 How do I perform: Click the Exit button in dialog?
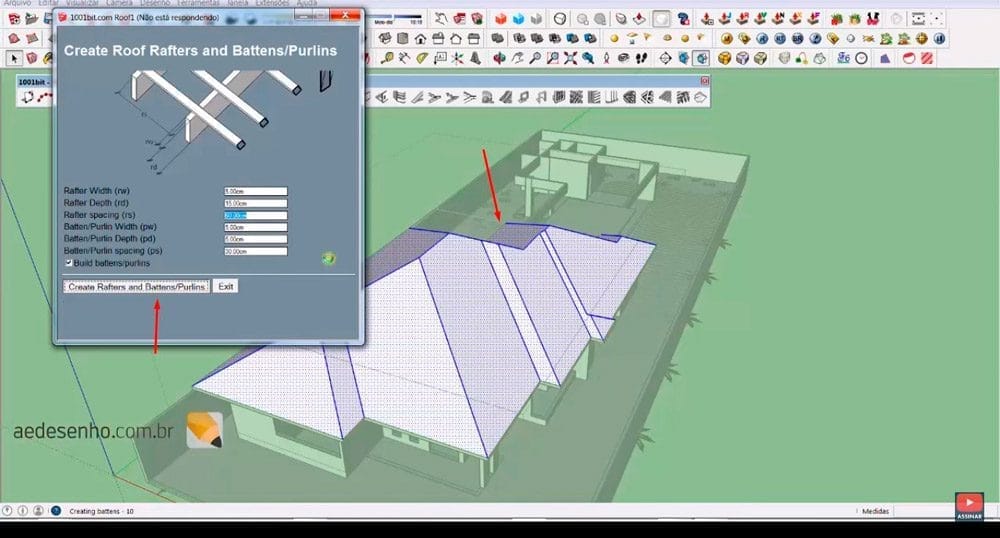pyautogui.click(x=226, y=286)
